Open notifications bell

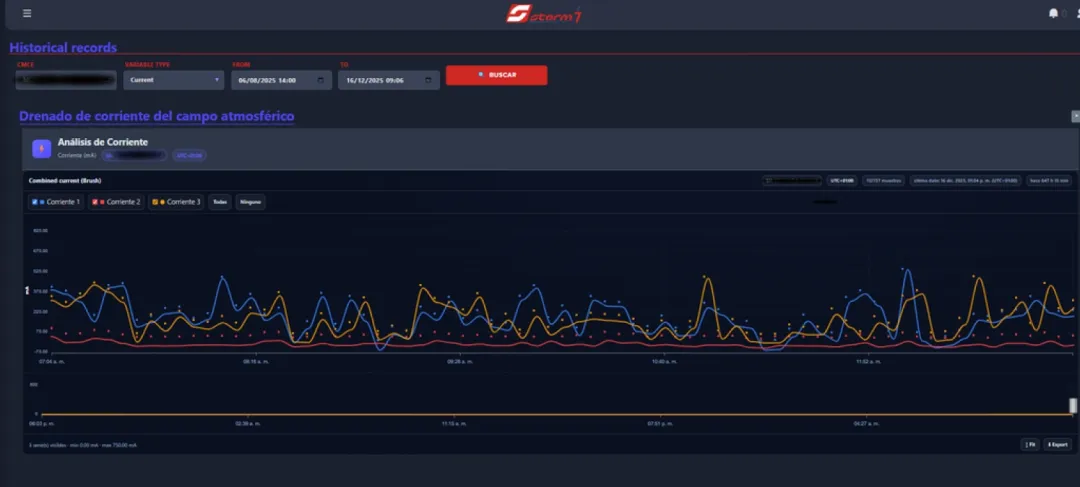click(x=1053, y=14)
